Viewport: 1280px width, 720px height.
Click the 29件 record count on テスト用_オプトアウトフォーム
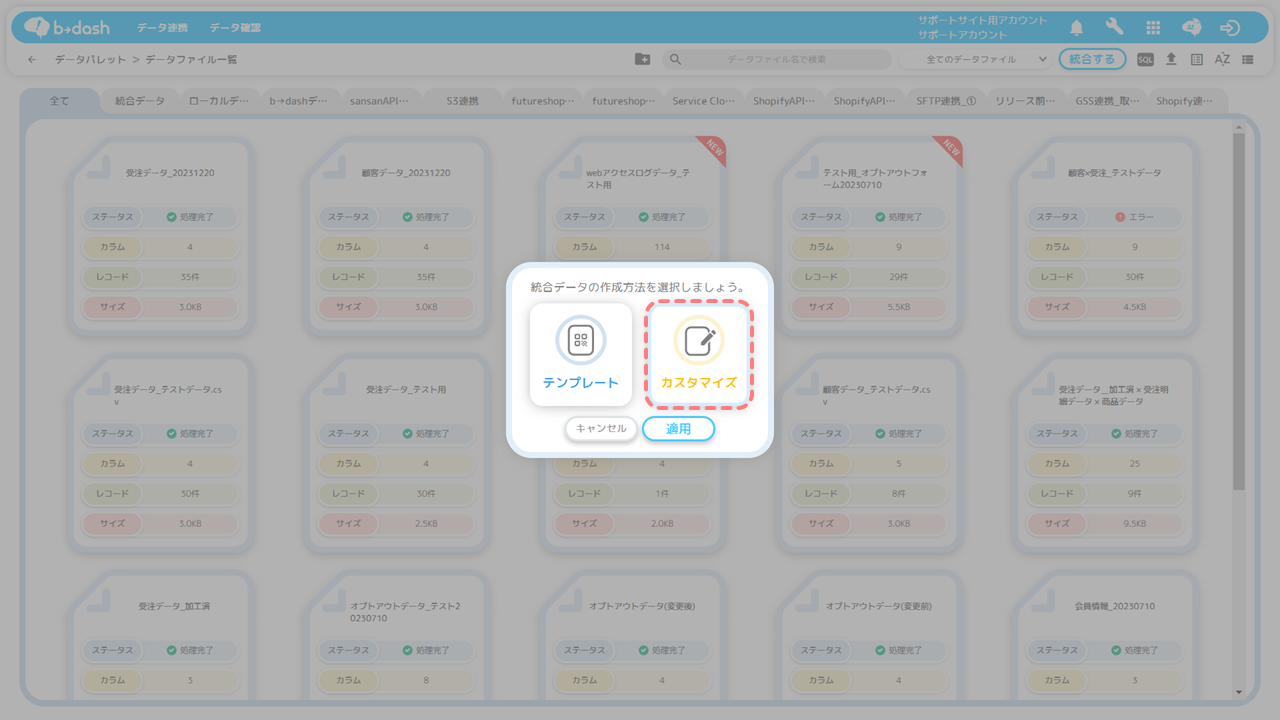[x=897, y=277]
